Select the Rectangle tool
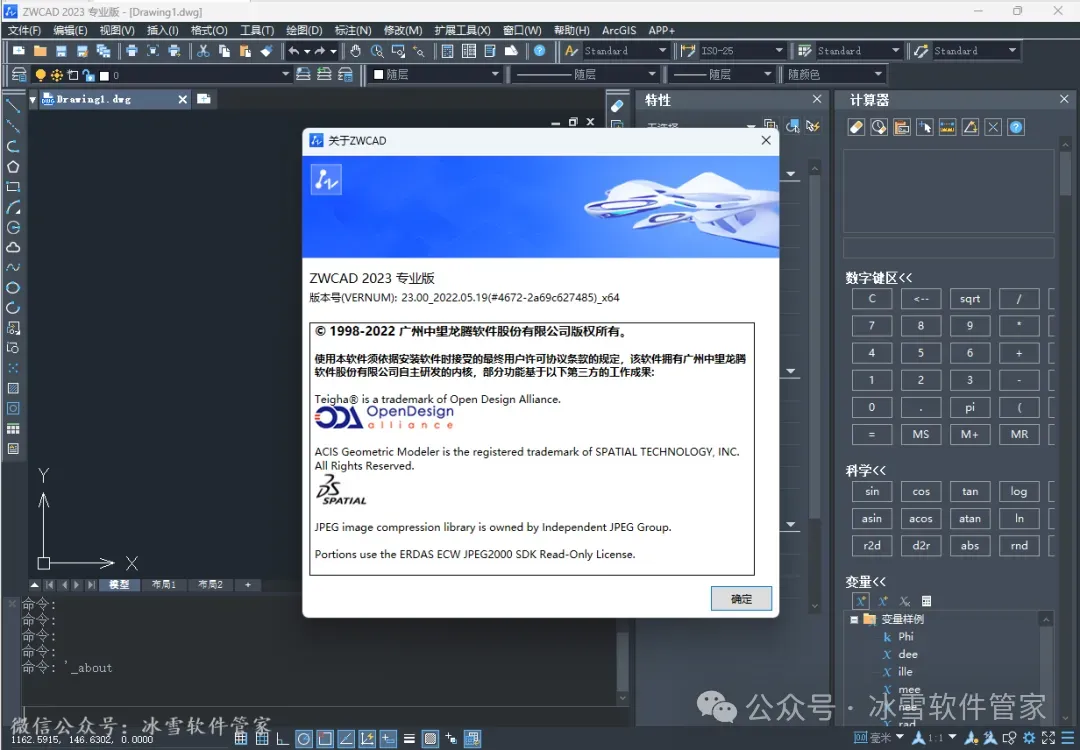This screenshot has height=750, width=1080. click(13, 187)
